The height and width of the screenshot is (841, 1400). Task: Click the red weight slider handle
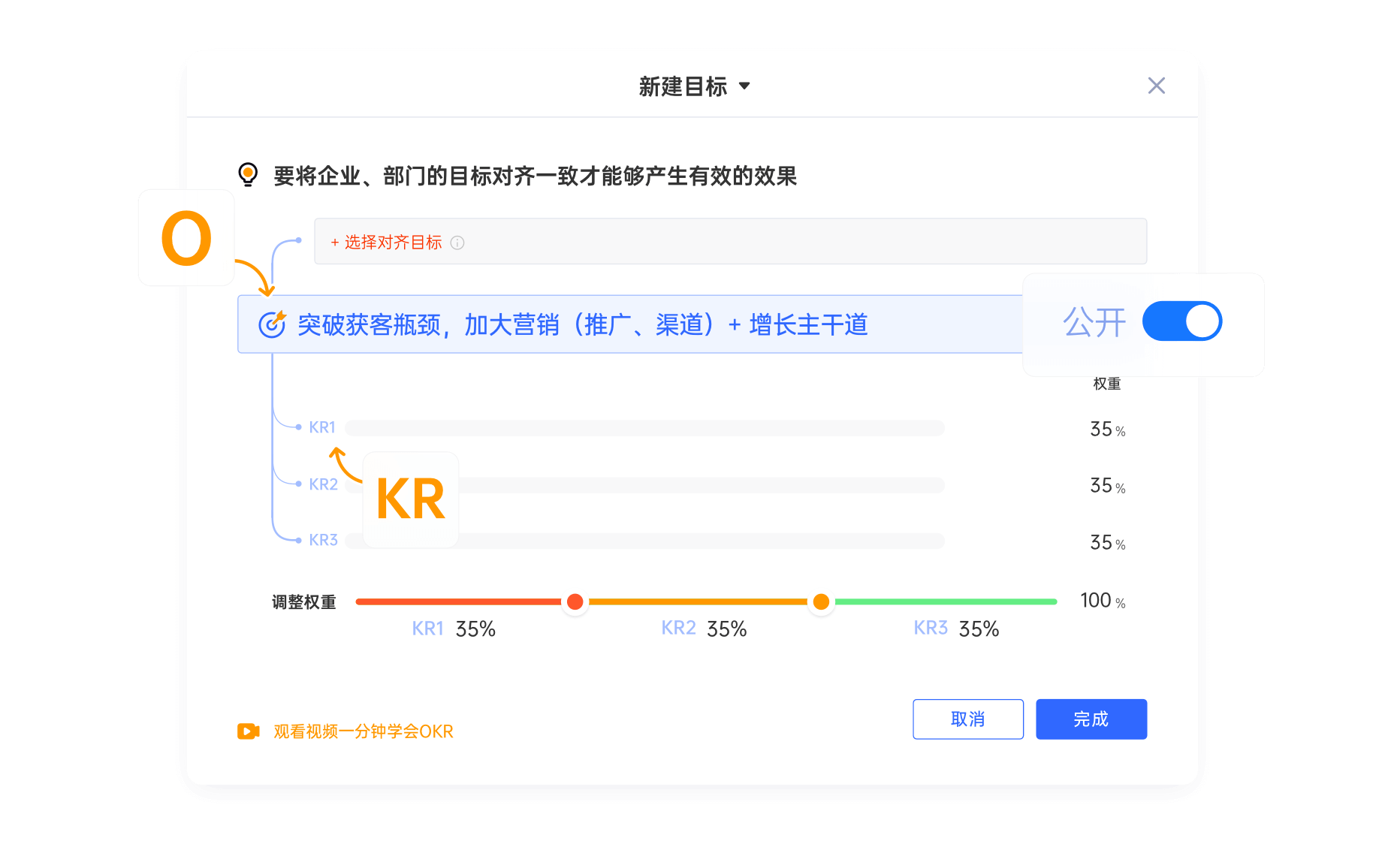(x=575, y=601)
